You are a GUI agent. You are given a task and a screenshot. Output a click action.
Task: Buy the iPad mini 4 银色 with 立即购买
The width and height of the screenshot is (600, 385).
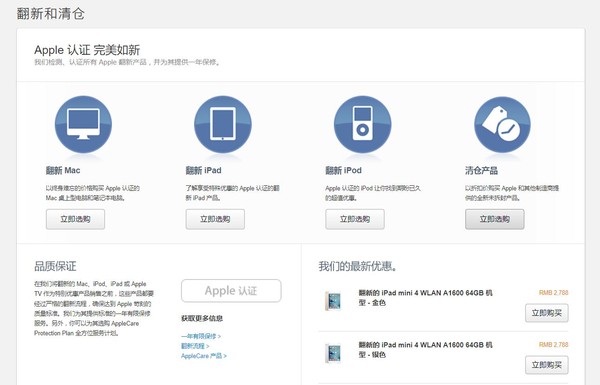546,365
